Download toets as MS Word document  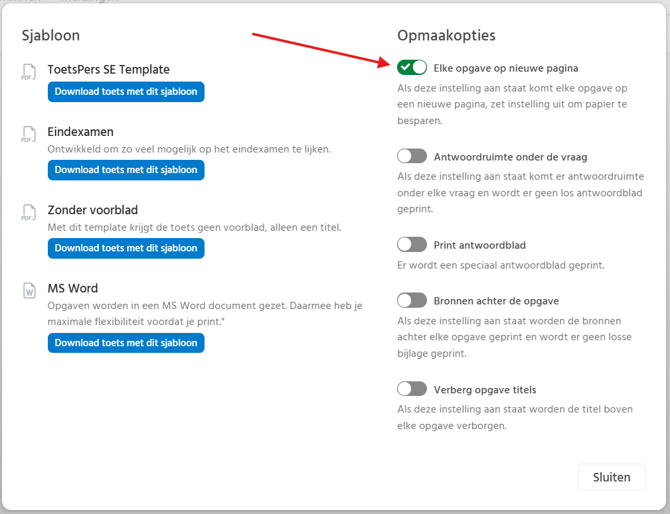click(126, 343)
